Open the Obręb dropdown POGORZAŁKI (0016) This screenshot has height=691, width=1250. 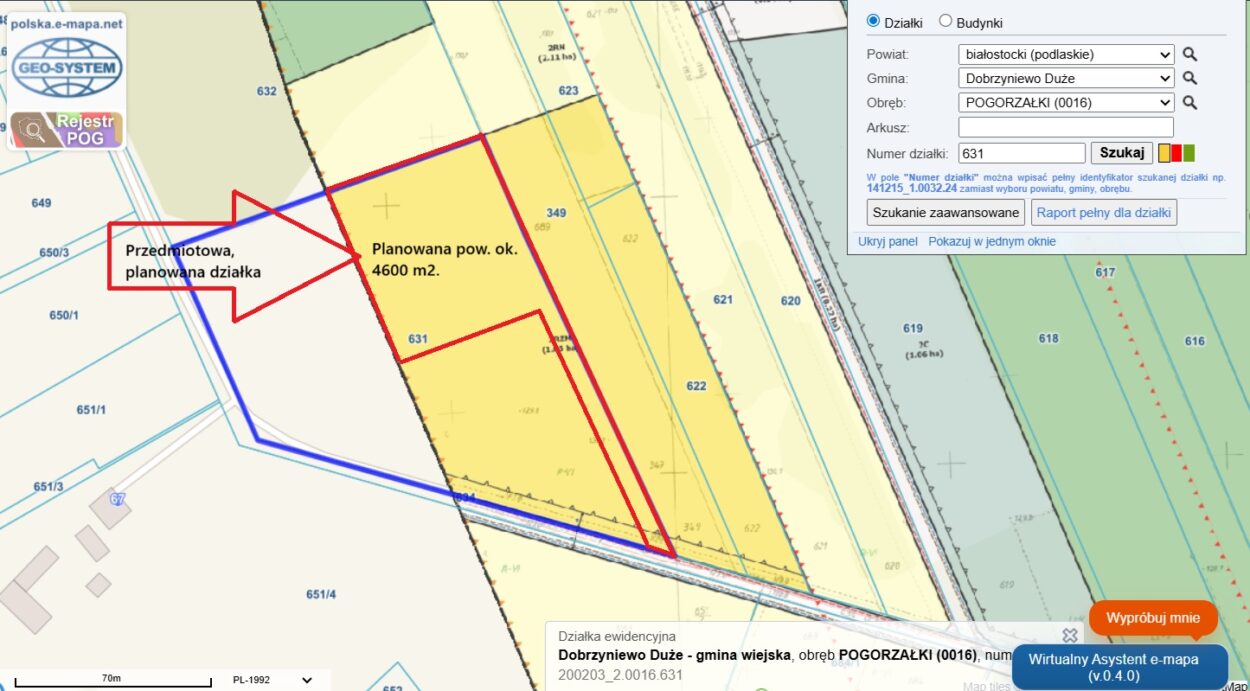point(1066,102)
